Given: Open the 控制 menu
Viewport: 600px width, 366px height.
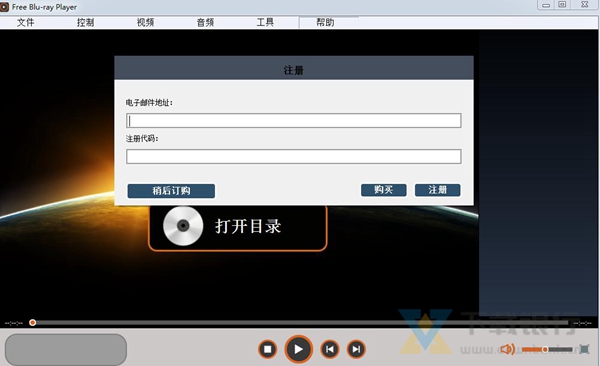Looking at the screenshot, I should (x=85, y=23).
